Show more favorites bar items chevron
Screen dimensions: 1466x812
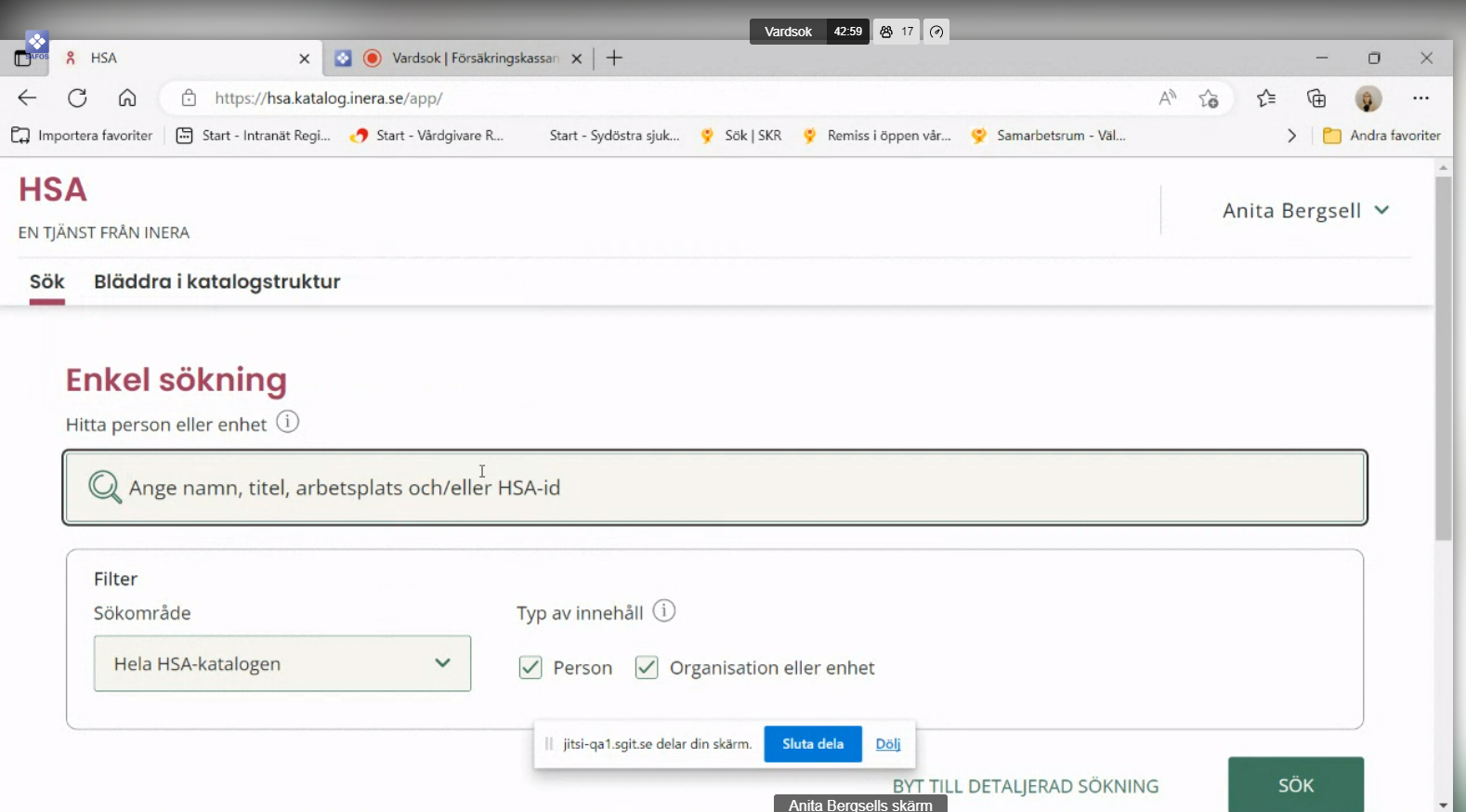click(x=1291, y=136)
